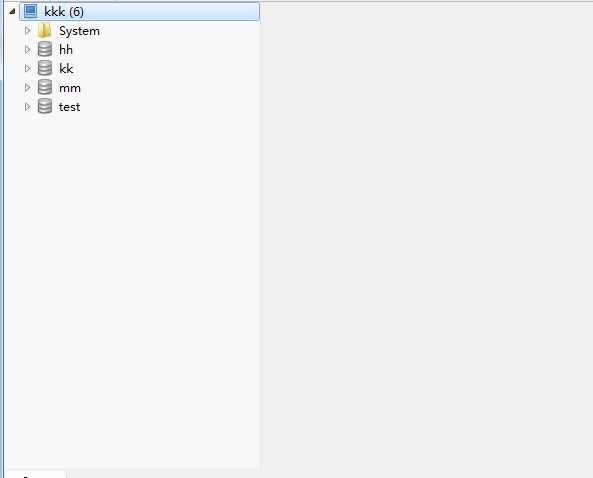Viewport: 593px width, 478px height.
Task: Select the mm database label
Action: (x=70, y=88)
